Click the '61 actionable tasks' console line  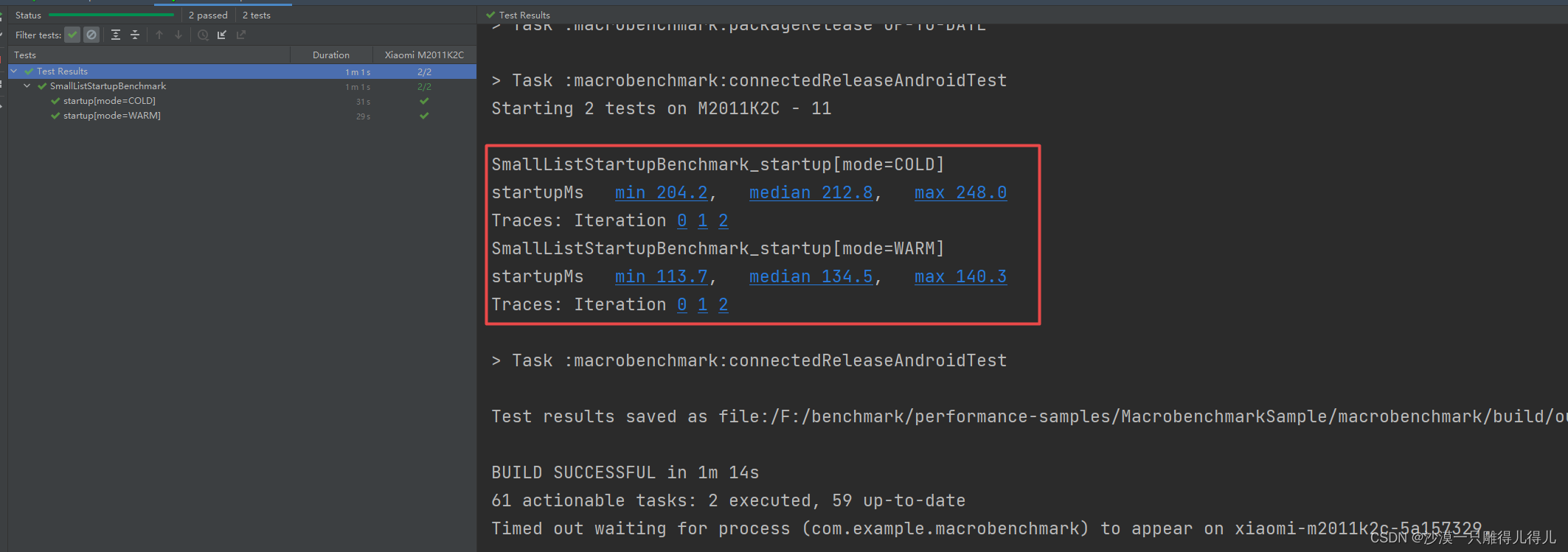click(x=729, y=500)
